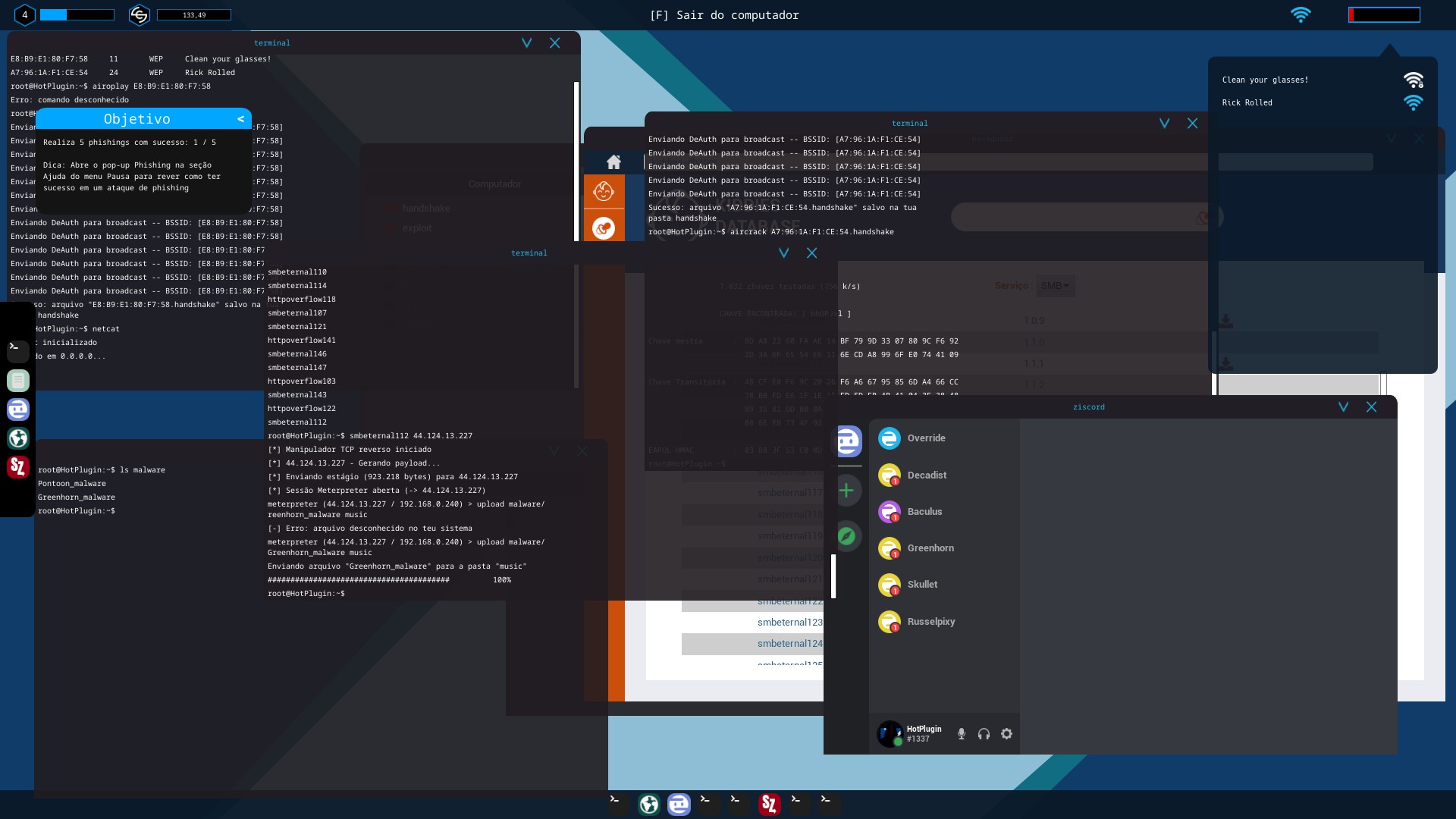Open the notepad app in left dock
The width and height of the screenshot is (1456, 819).
18,381
